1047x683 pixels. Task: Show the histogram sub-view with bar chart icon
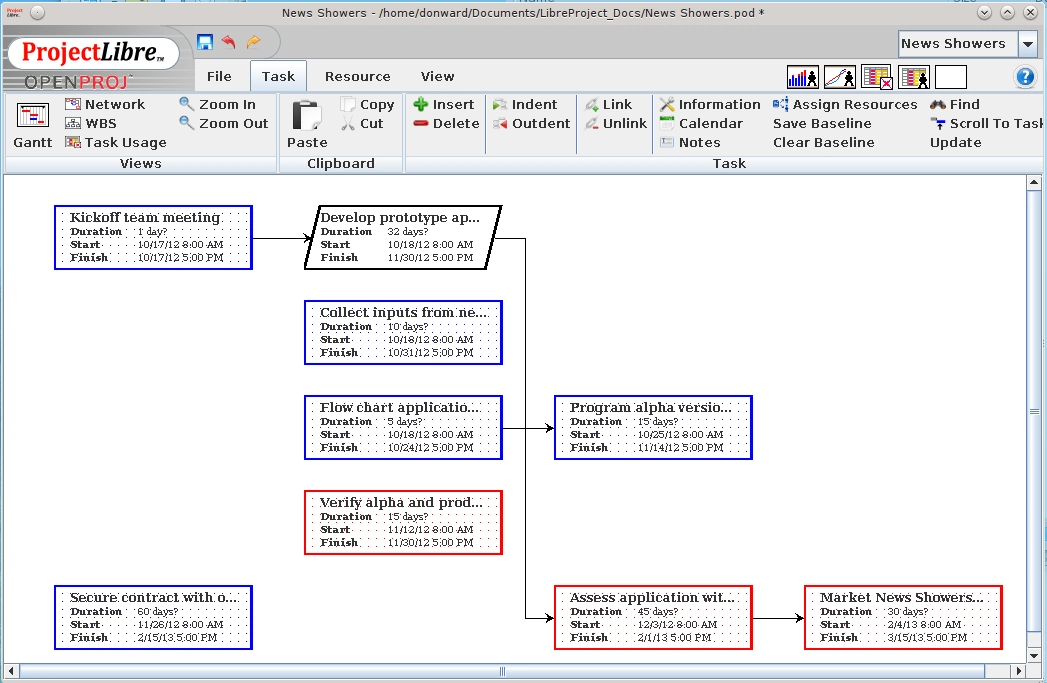point(803,77)
